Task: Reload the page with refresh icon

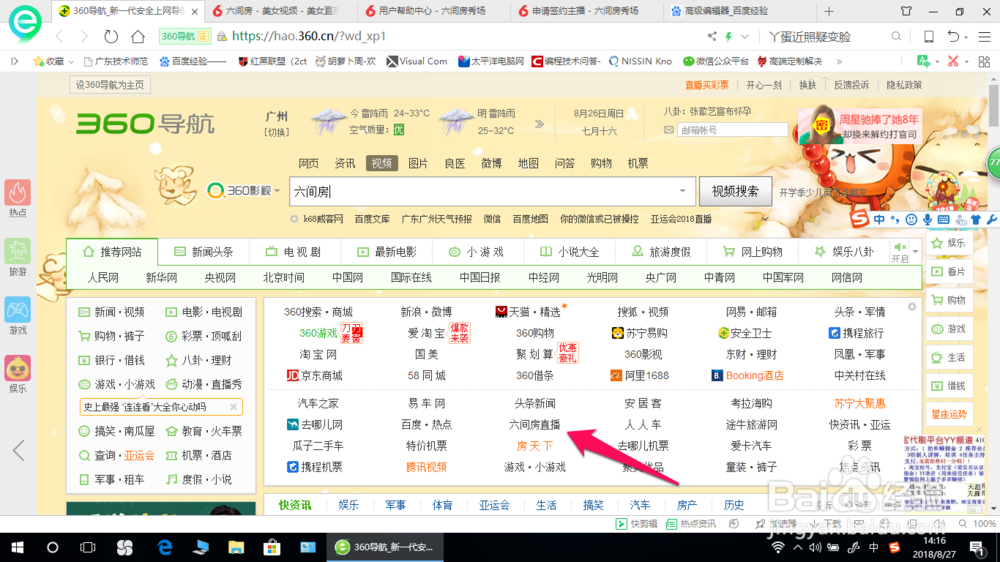Action: click(111, 36)
